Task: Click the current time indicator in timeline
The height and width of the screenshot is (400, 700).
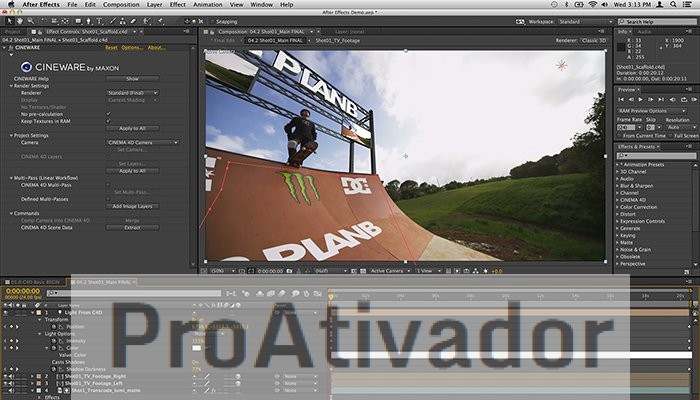Action: coord(331,296)
